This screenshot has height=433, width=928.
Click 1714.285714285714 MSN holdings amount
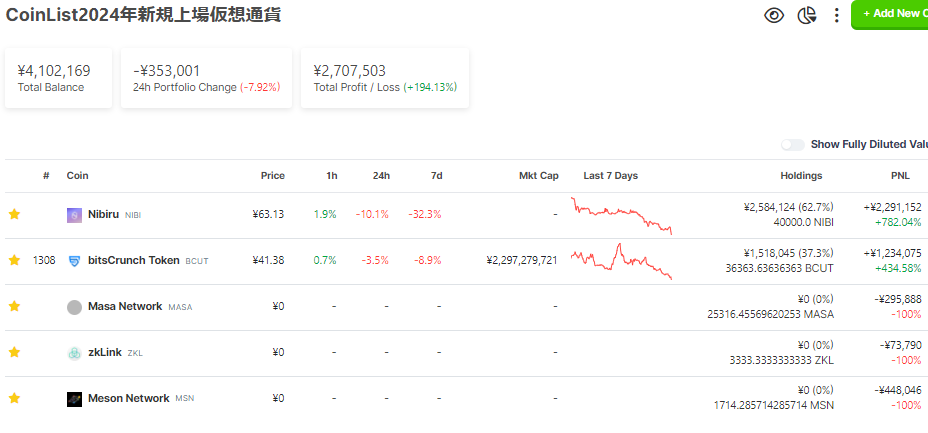pos(774,406)
